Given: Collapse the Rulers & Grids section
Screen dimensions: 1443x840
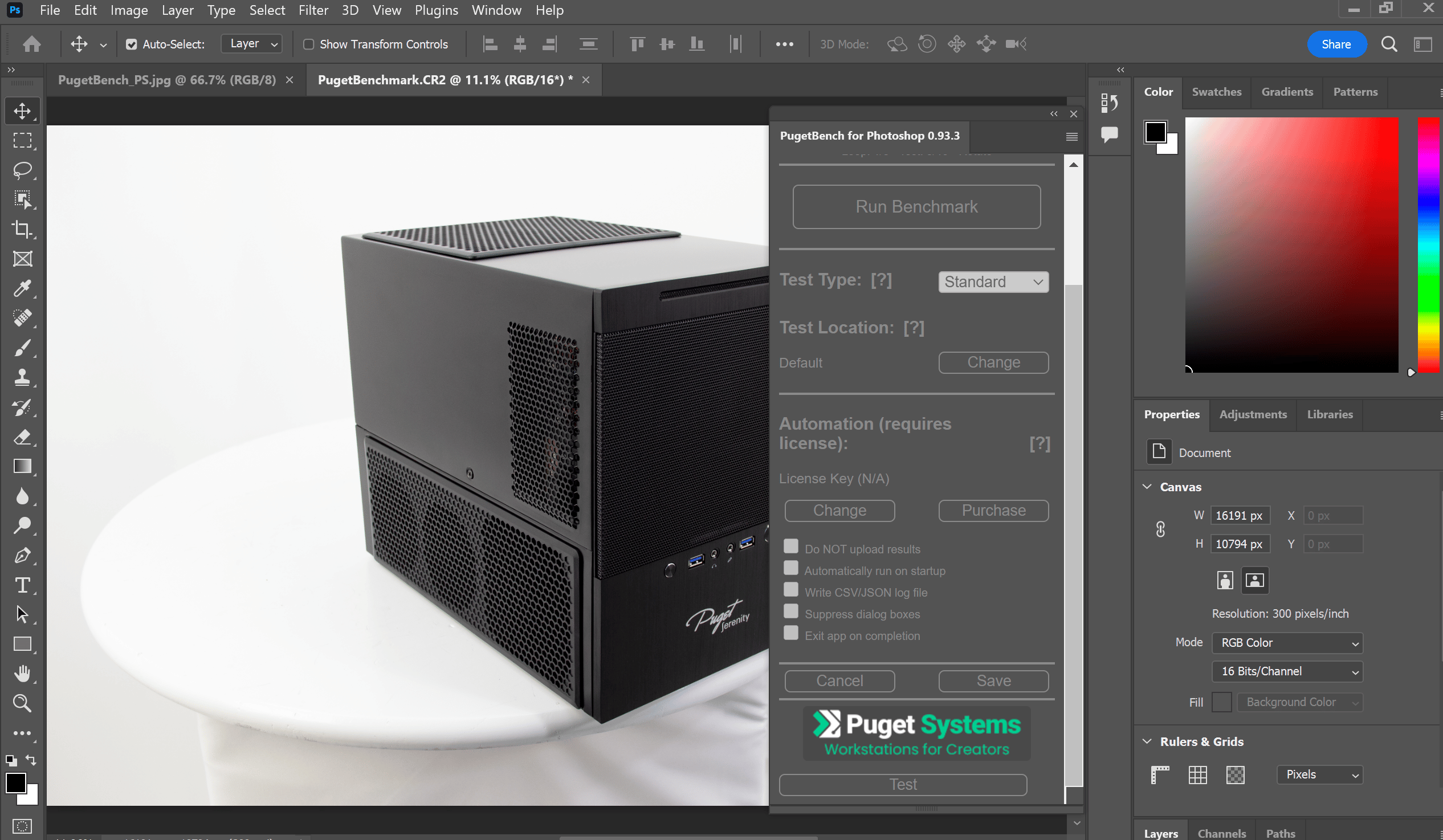Looking at the screenshot, I should point(1147,741).
